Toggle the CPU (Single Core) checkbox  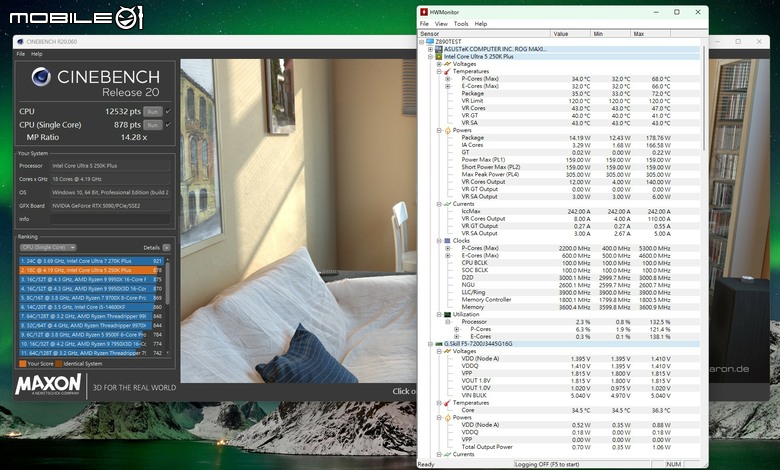pos(168,125)
